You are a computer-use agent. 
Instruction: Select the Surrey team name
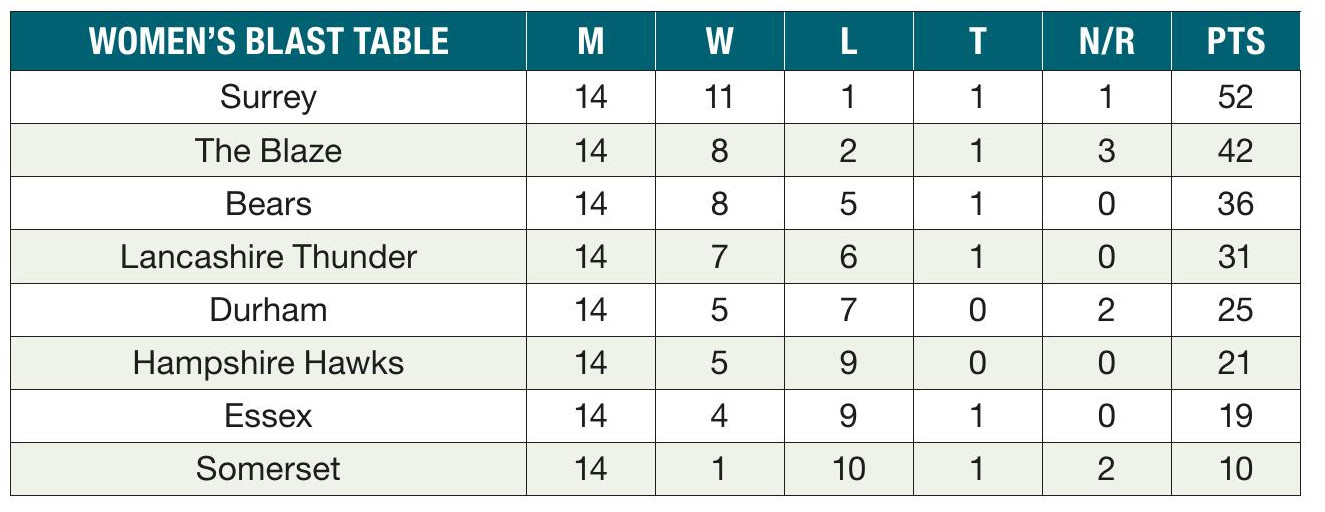tap(268, 98)
